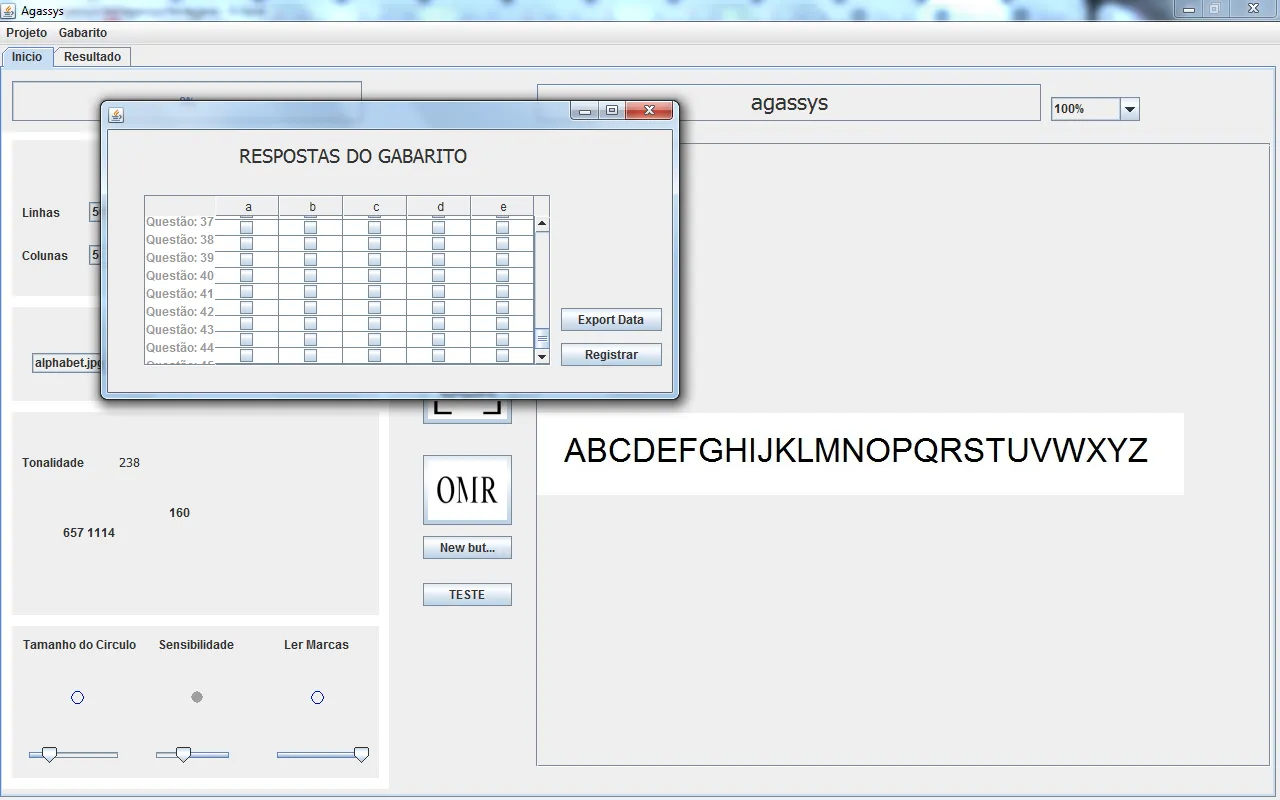Click the alphabet.jpg file name field
Viewport: 1280px width, 800px height.
click(x=68, y=363)
